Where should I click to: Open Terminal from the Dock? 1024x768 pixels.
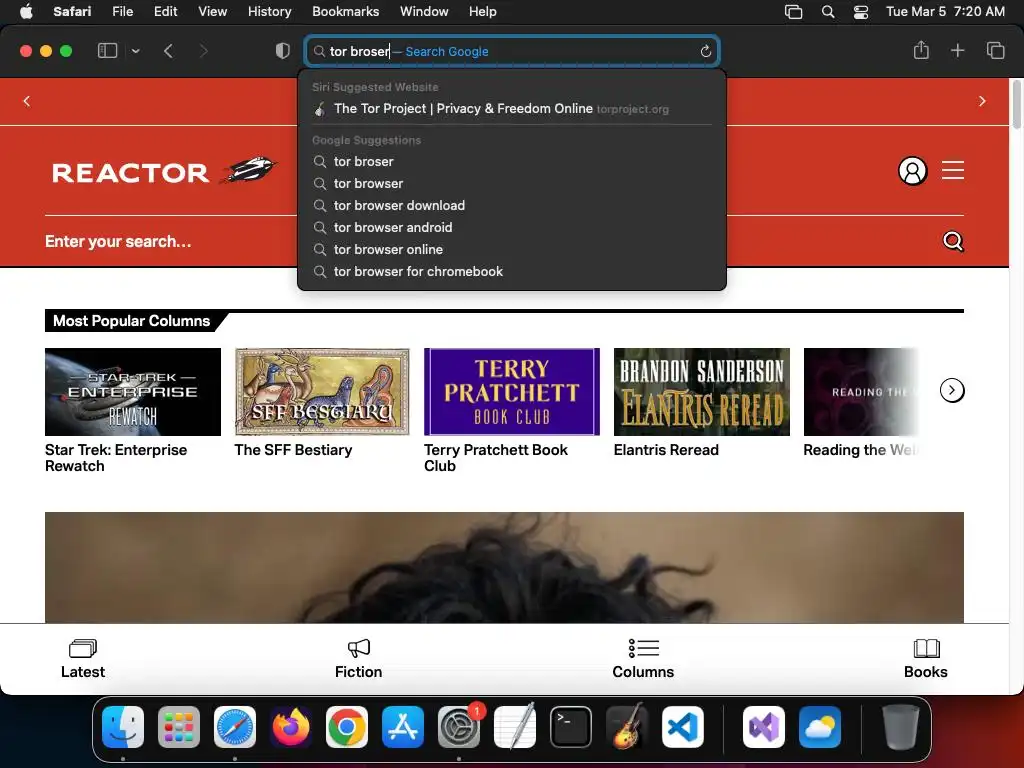[571, 727]
